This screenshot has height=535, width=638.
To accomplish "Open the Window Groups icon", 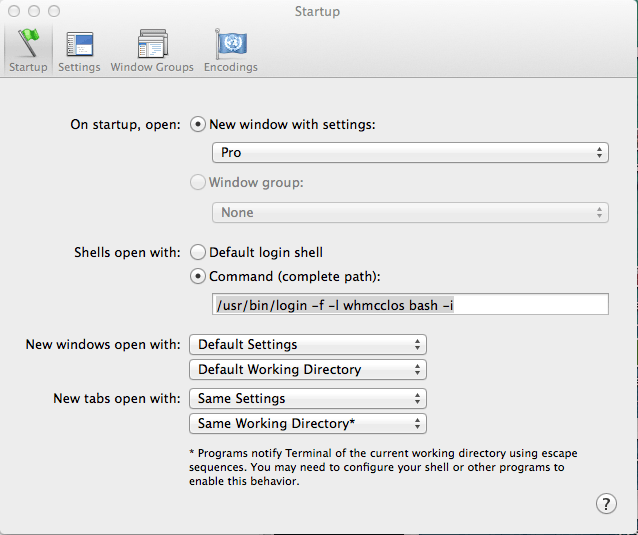I will click(153, 44).
